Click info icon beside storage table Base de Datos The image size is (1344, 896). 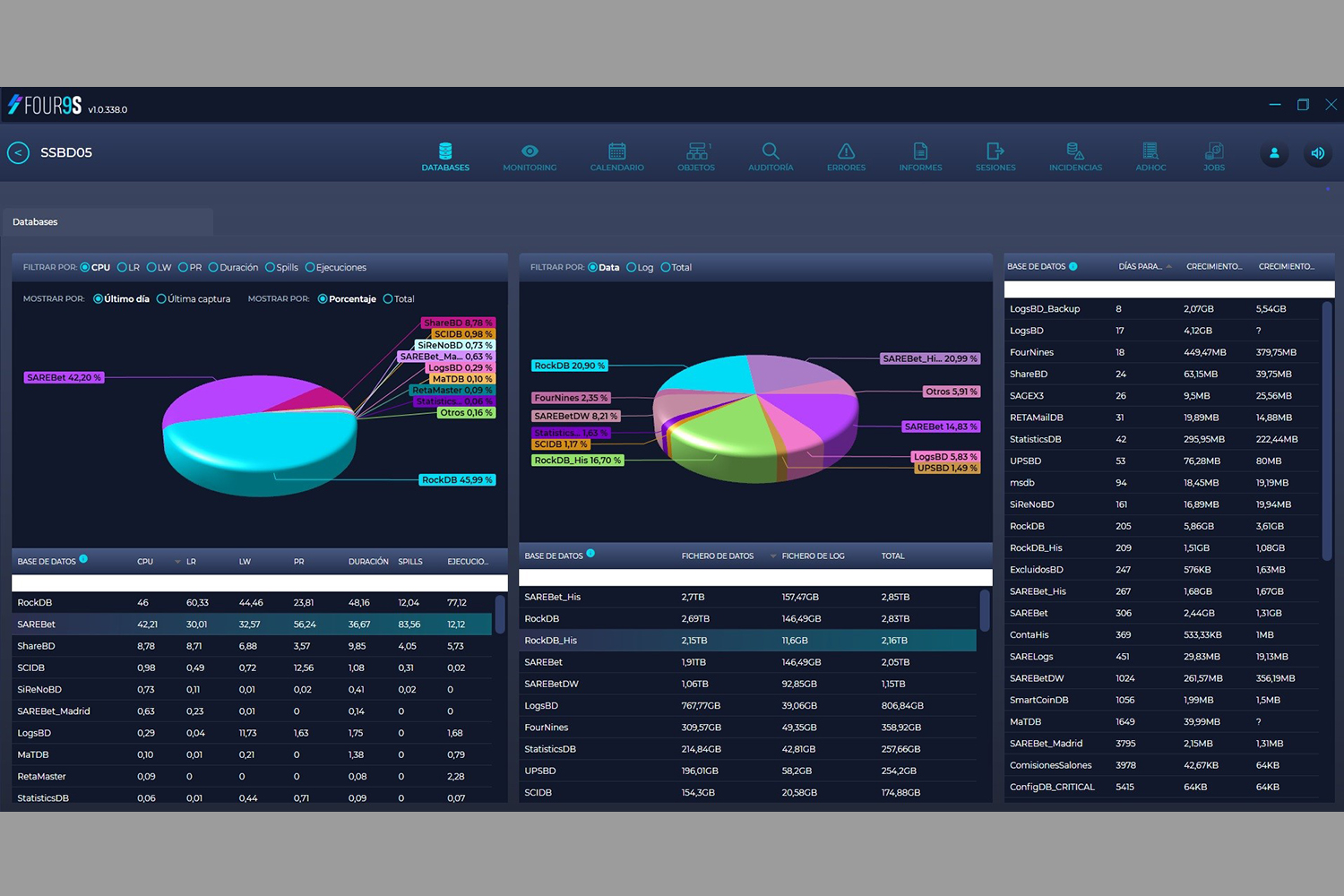tap(590, 554)
